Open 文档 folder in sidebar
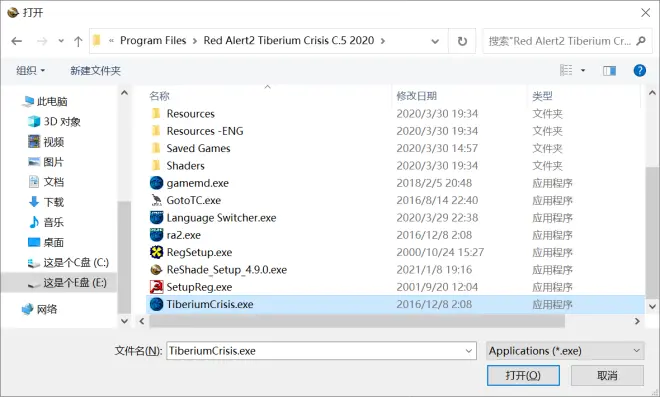 click(x=46, y=182)
